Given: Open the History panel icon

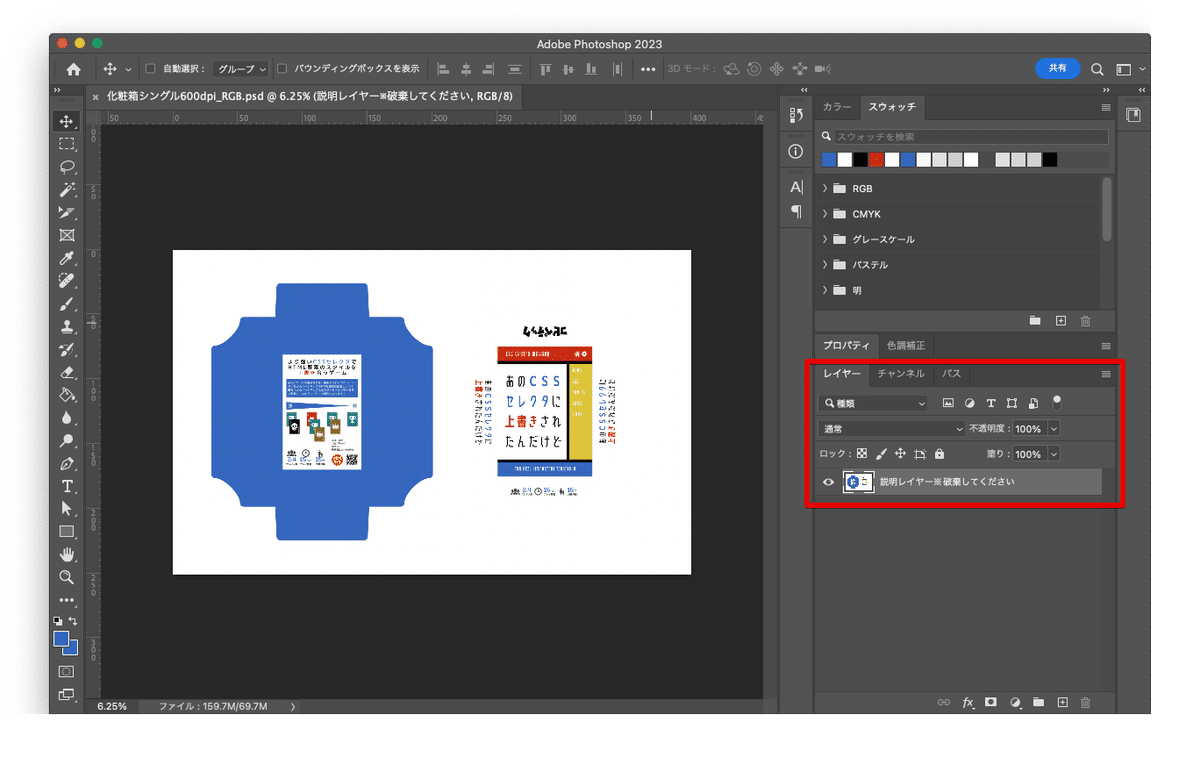Looking at the screenshot, I should [x=796, y=117].
